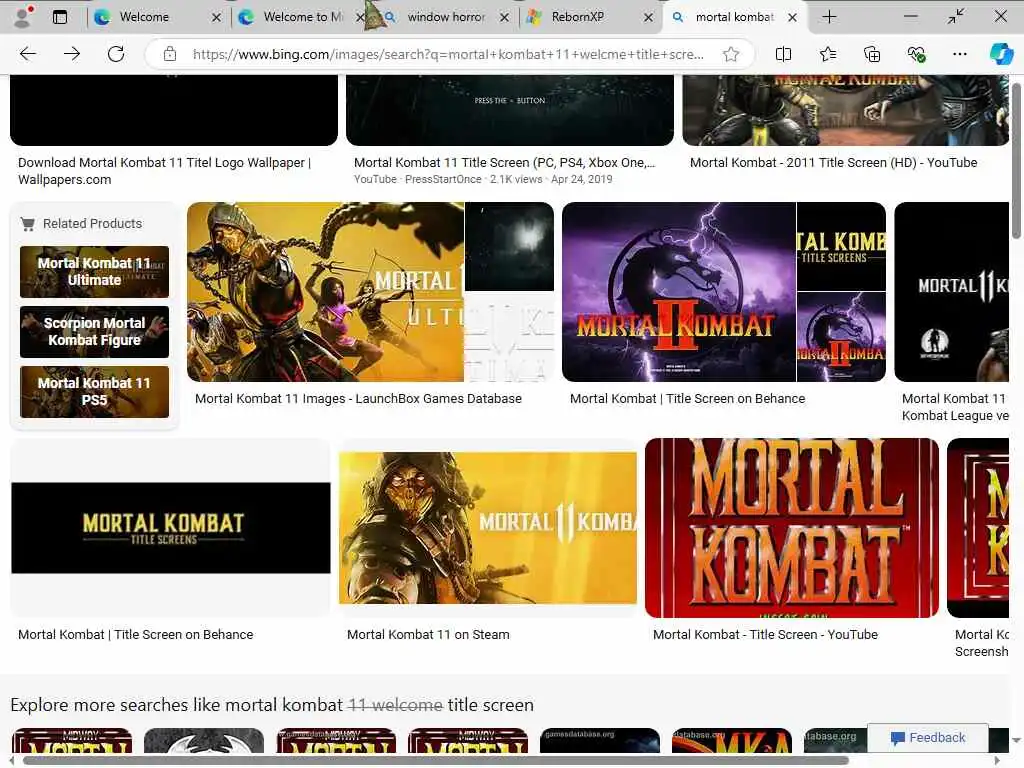Click the Related Products cart icon
This screenshot has width=1024, height=768.
click(x=27, y=224)
